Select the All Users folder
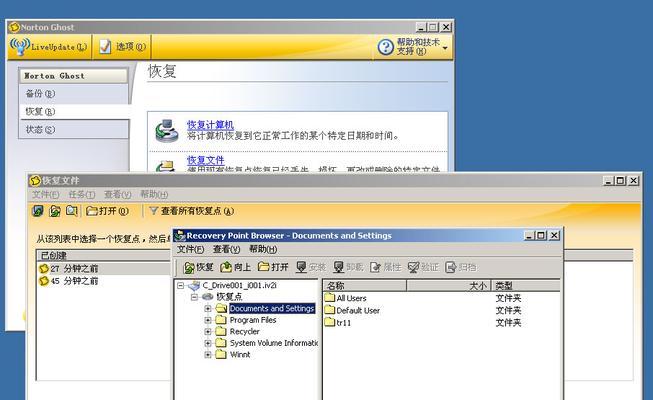 (x=346, y=298)
